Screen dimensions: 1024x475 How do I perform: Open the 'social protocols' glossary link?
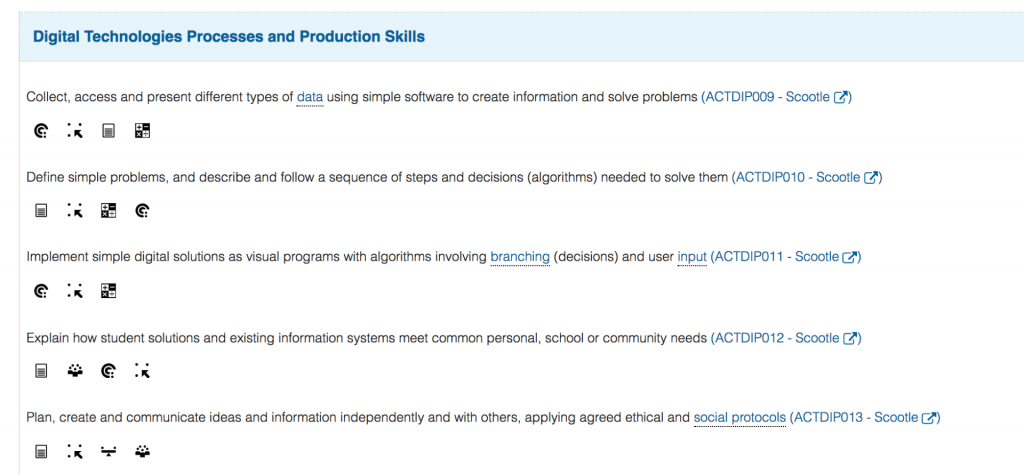coord(740,418)
